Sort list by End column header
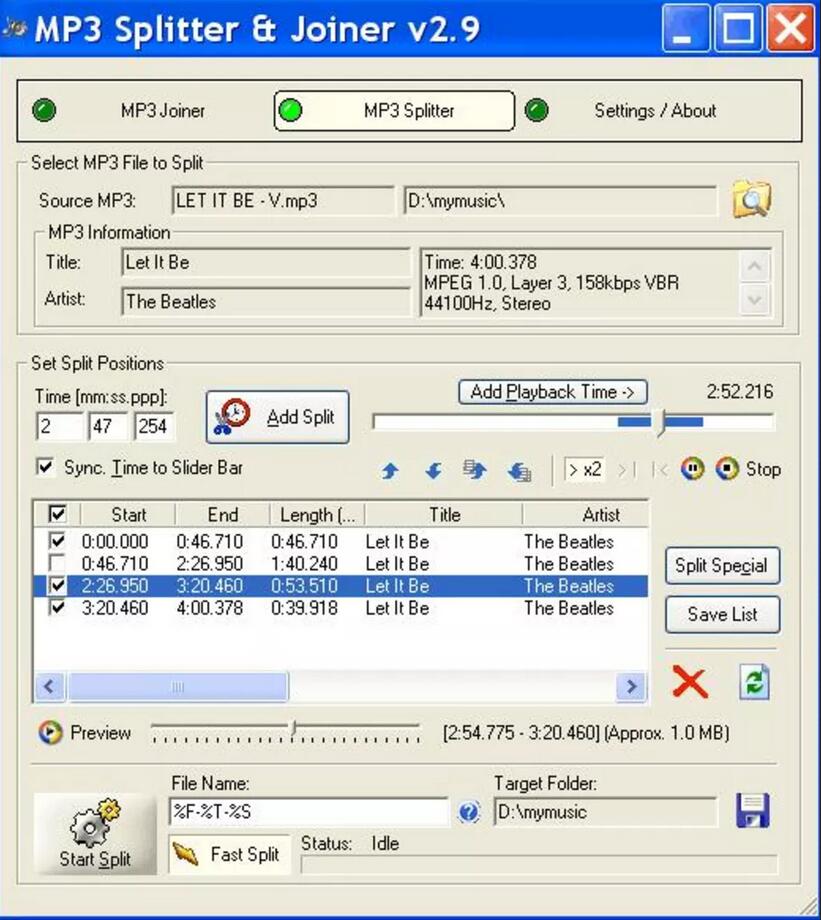821x920 pixels. click(222, 515)
